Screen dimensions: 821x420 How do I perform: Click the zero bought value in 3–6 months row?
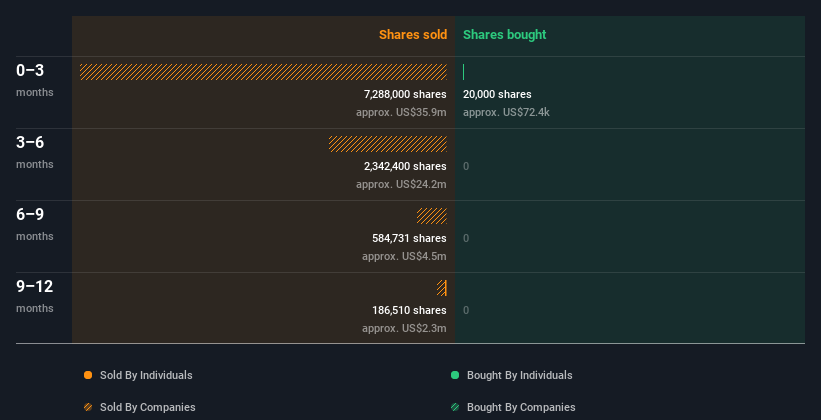466,167
